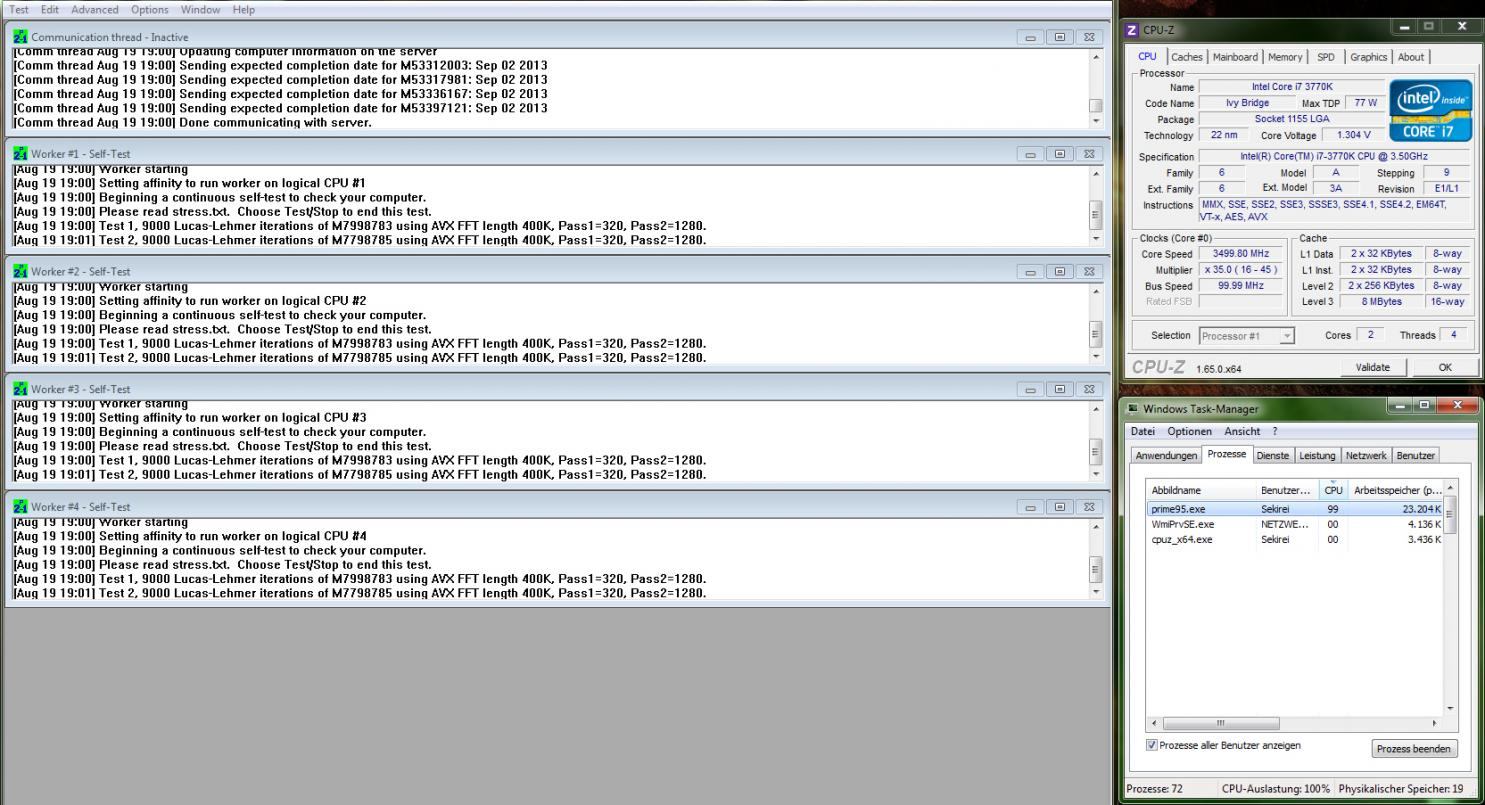
Task: Switch to the About tab in CPU-Z
Action: (x=1411, y=57)
